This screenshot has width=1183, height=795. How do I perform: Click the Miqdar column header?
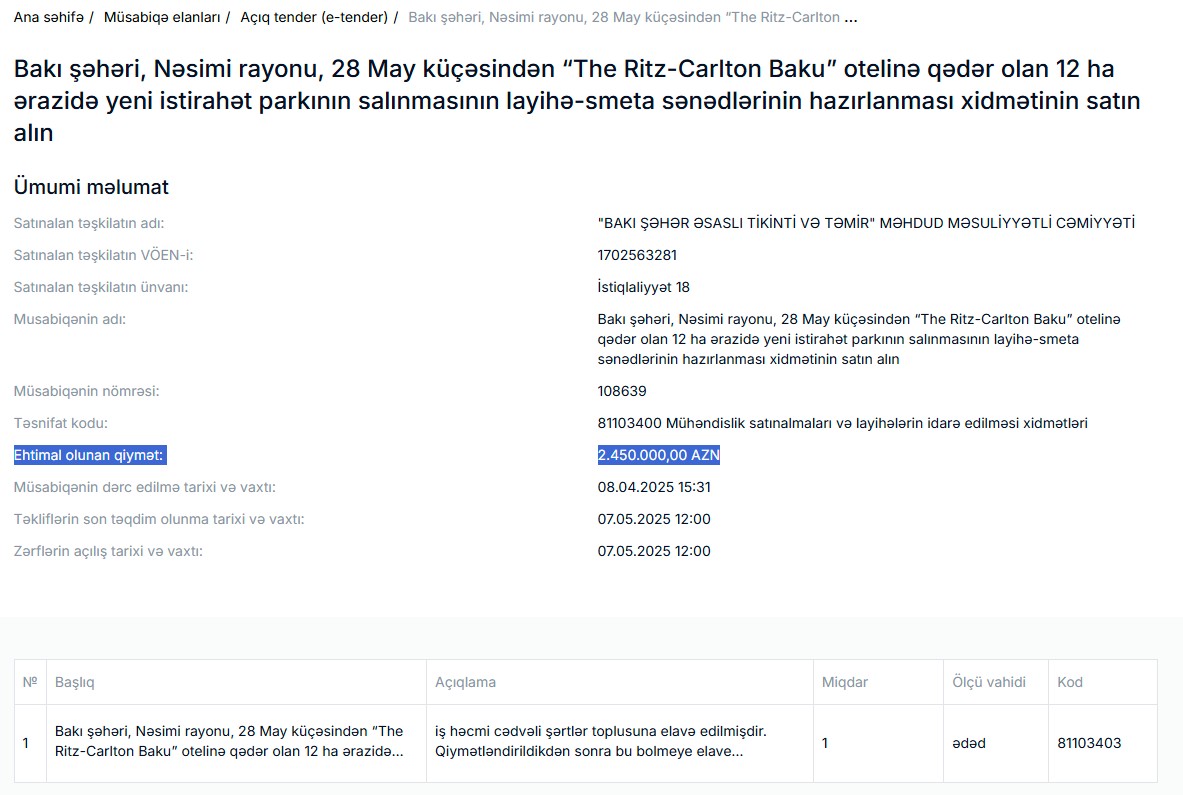click(845, 682)
